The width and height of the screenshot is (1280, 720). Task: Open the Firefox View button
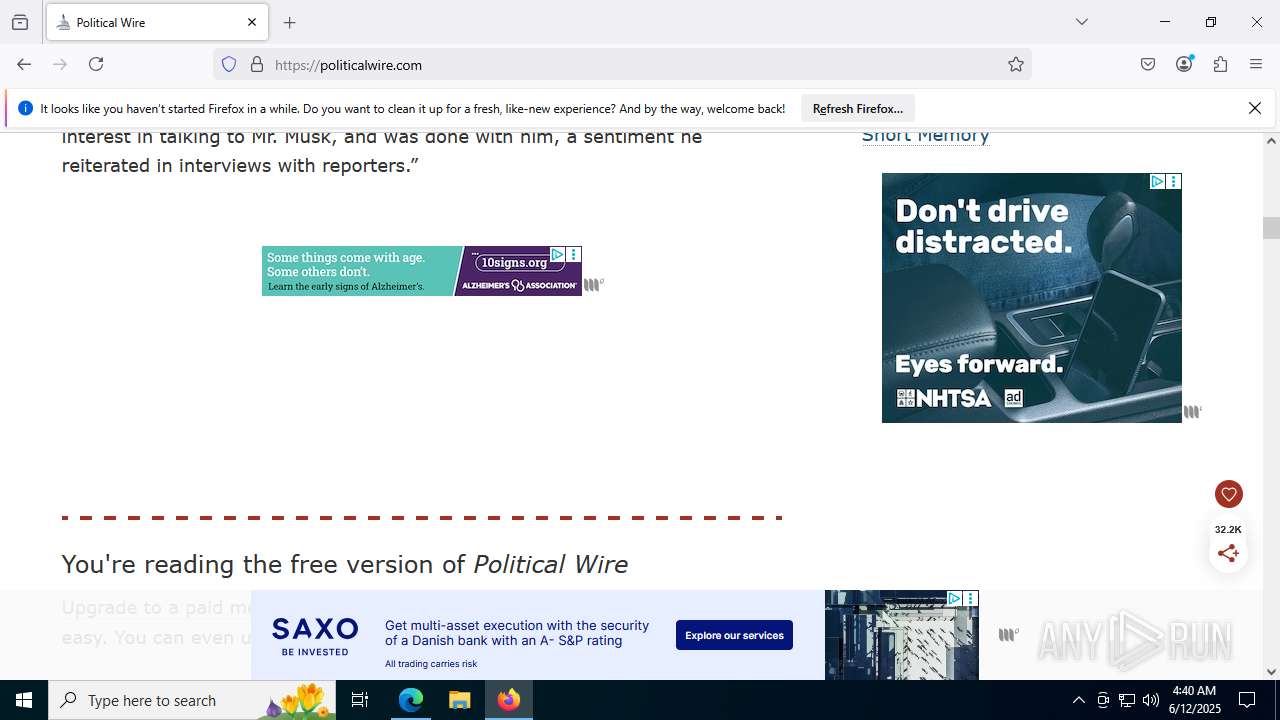click(x=20, y=22)
